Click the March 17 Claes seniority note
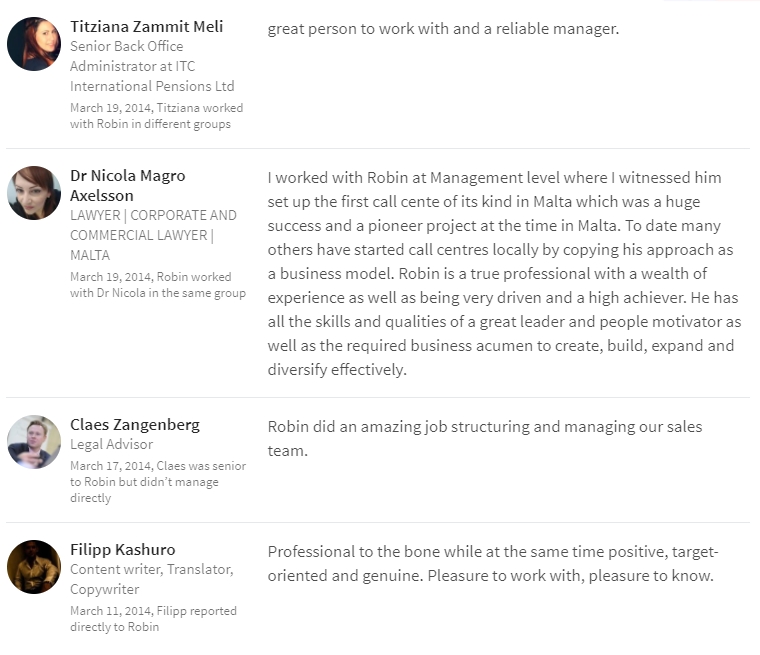 [x=158, y=482]
